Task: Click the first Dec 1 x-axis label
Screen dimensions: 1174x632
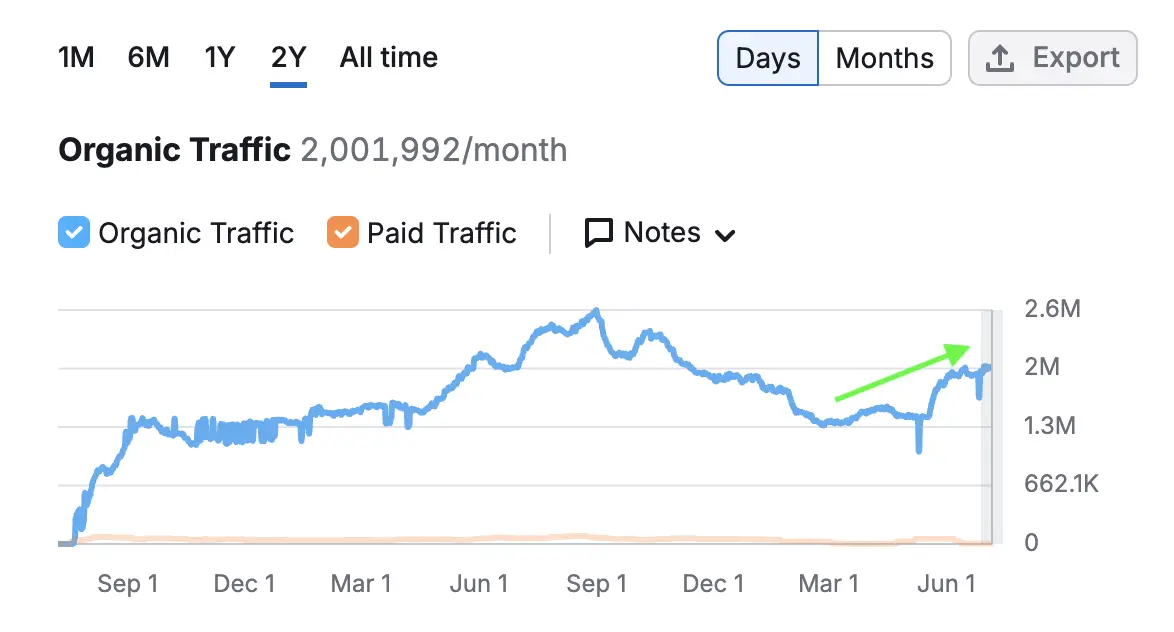Action: tap(244, 583)
